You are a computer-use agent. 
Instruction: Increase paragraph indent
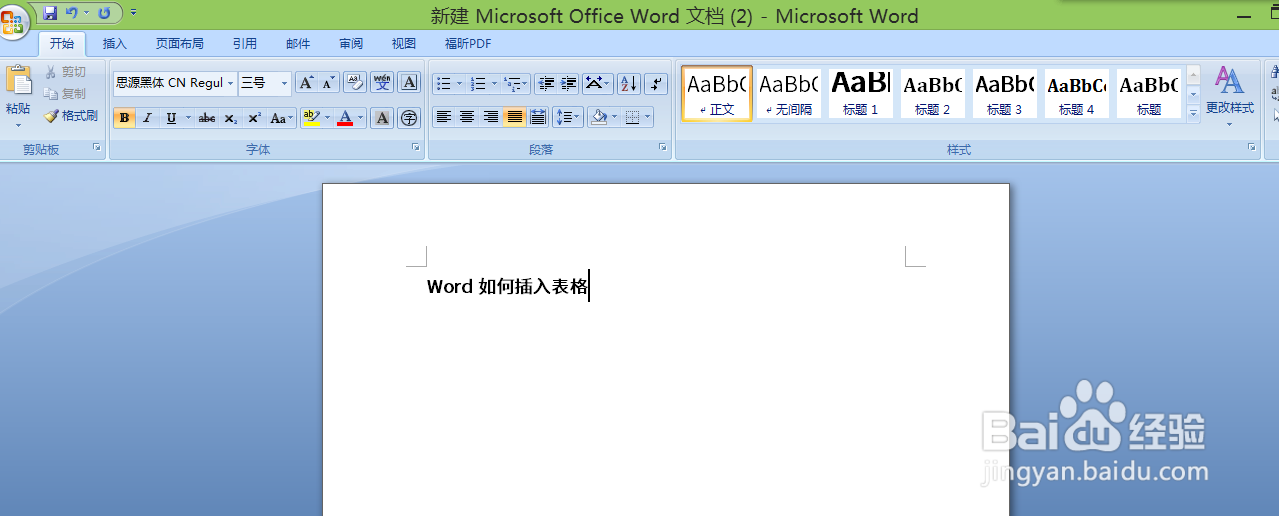569,83
